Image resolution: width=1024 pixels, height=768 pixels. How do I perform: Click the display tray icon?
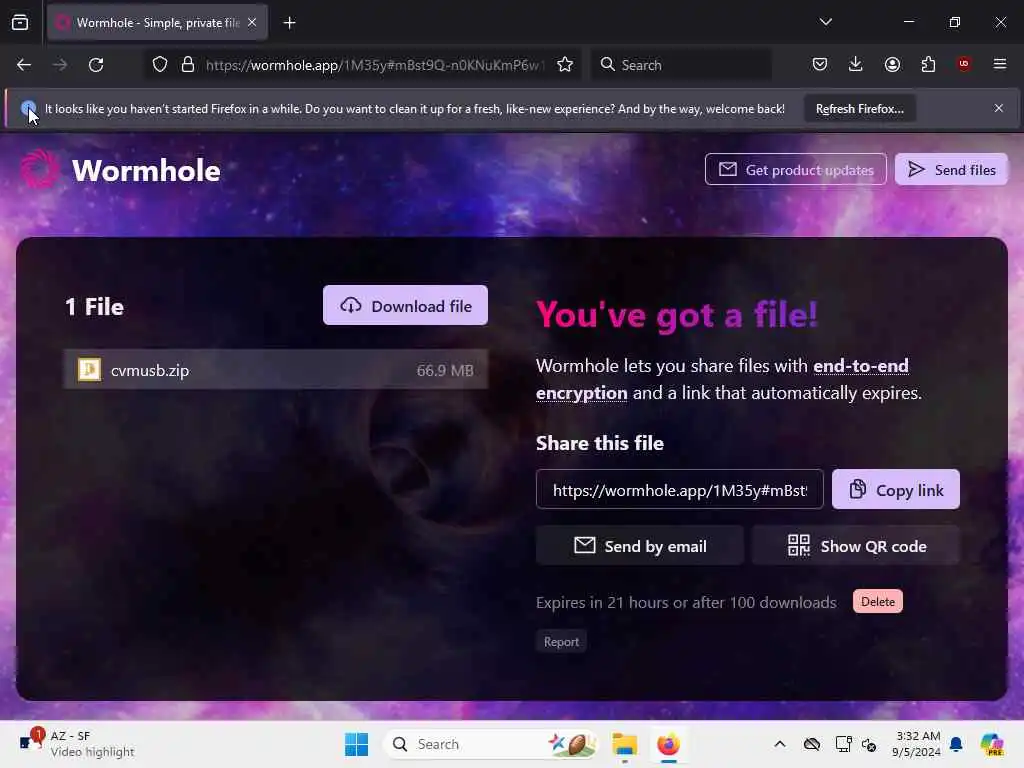point(843,744)
